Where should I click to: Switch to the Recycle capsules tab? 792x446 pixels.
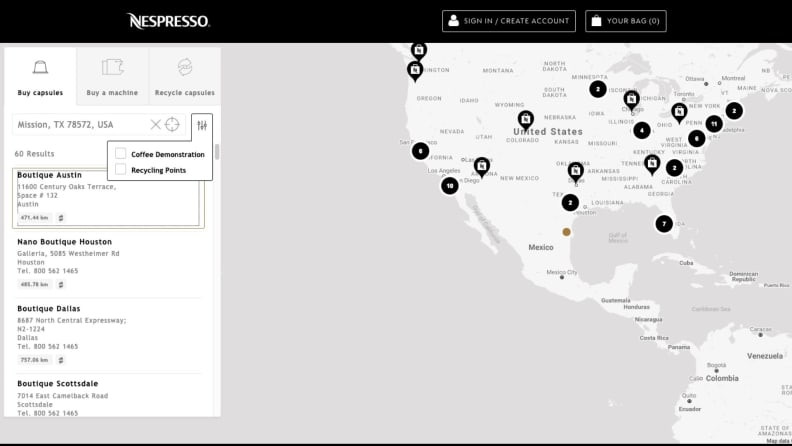(185, 77)
